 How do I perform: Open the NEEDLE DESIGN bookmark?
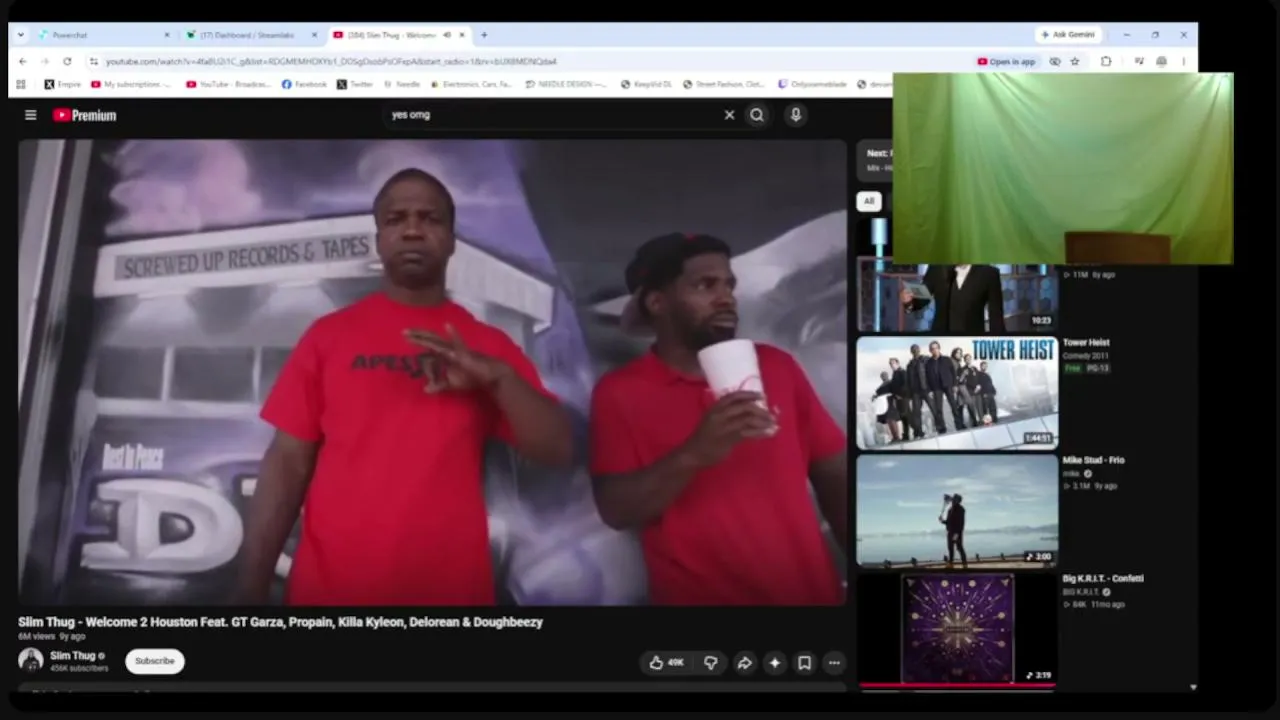[x=565, y=85]
